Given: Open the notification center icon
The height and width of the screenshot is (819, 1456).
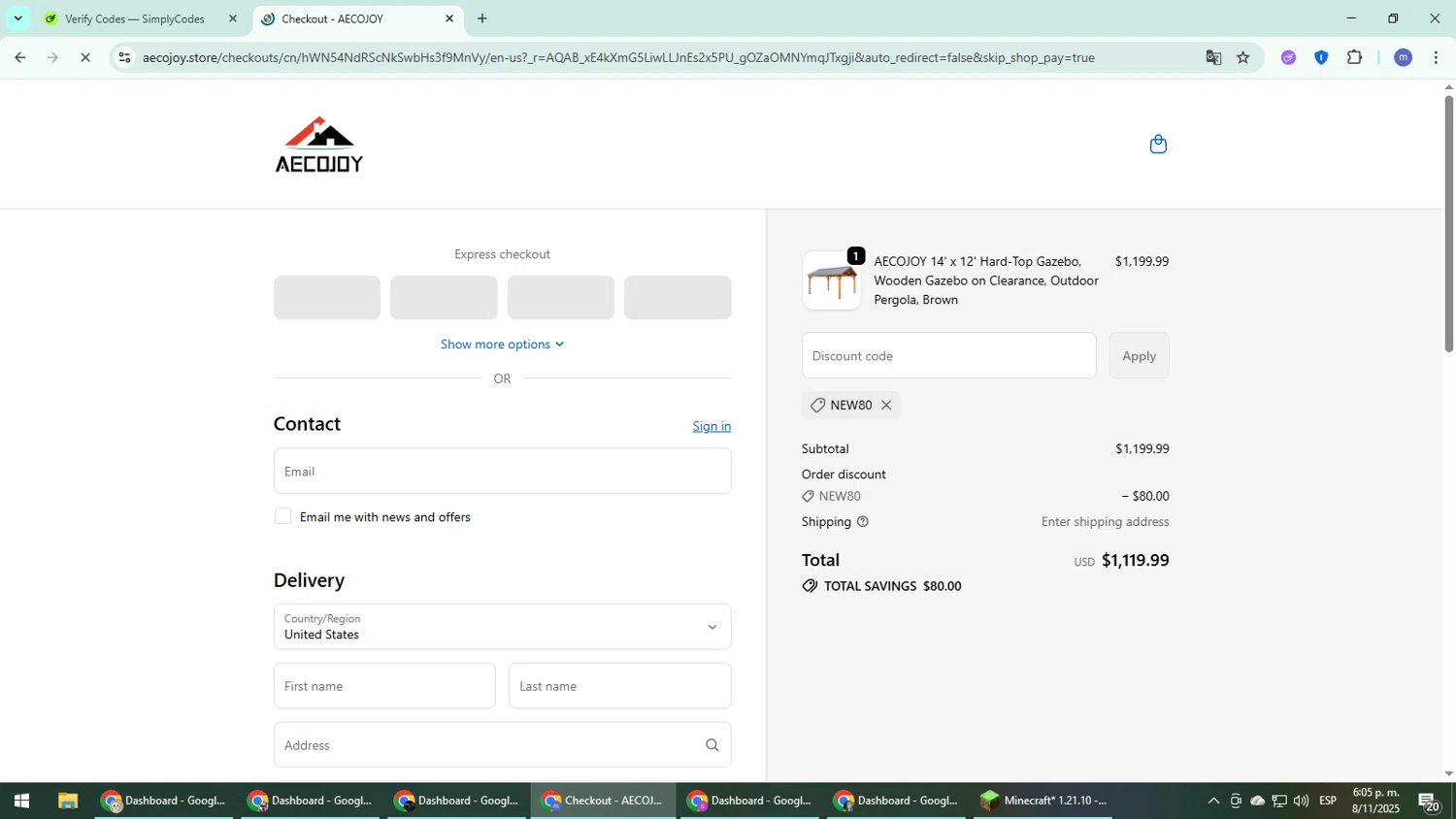Looking at the screenshot, I should tap(1429, 802).
